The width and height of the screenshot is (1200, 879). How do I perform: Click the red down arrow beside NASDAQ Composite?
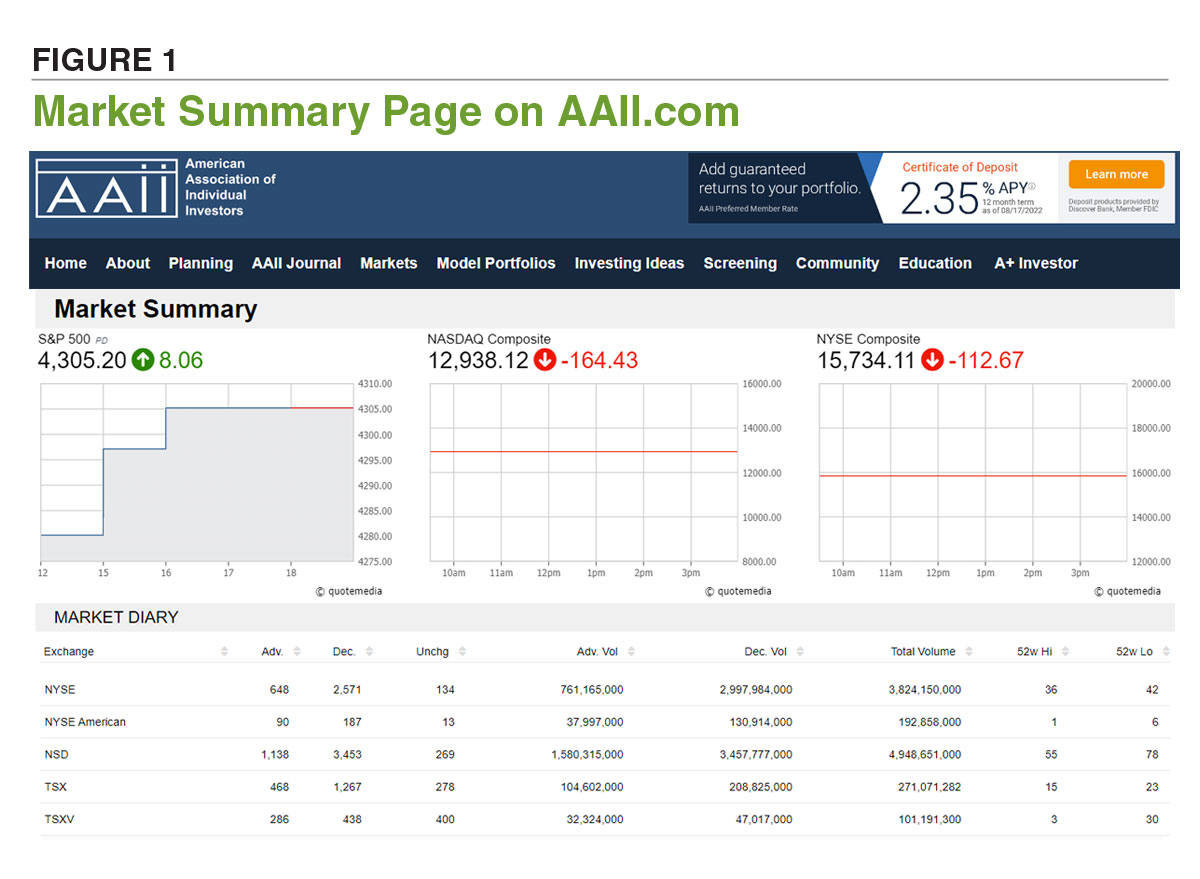545,361
